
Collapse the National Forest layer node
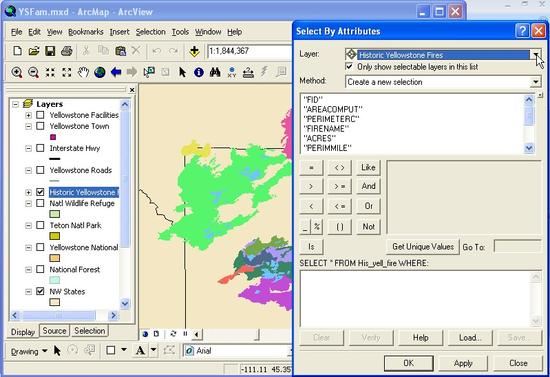click(28, 270)
